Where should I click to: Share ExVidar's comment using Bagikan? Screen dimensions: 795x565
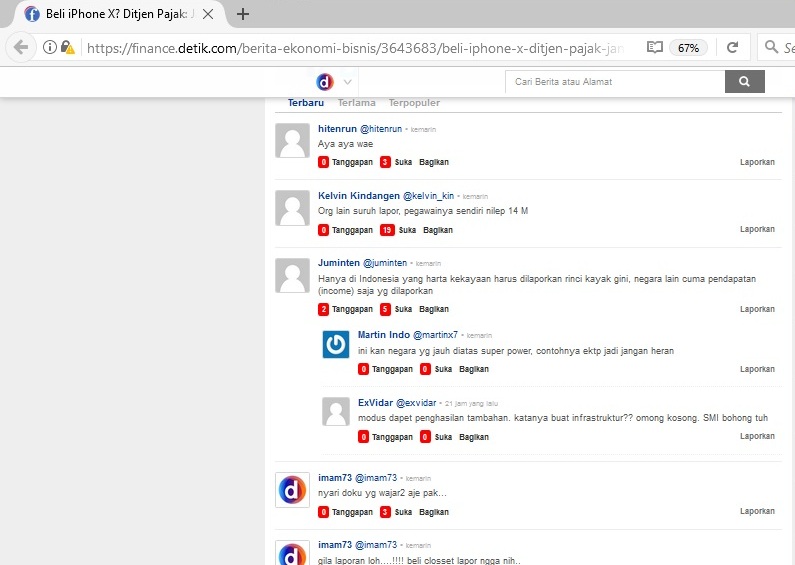coord(474,437)
